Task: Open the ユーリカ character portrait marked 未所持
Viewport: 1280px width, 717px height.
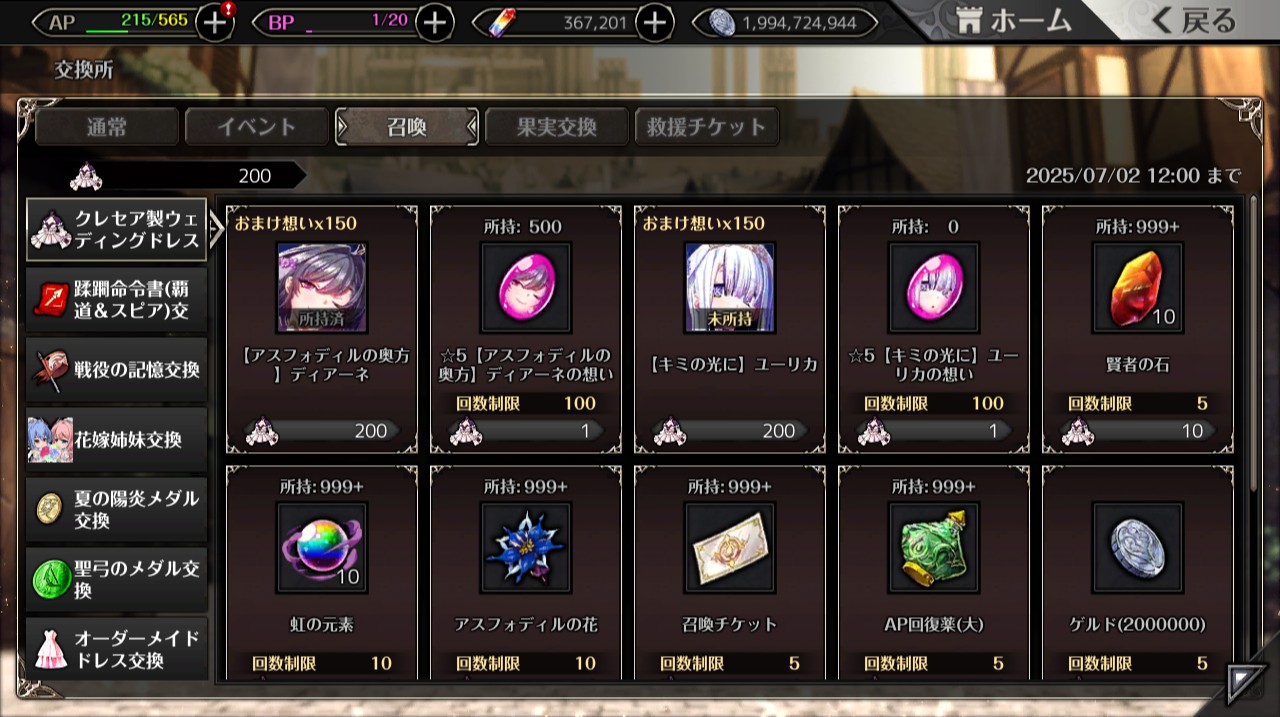Action: pos(730,287)
